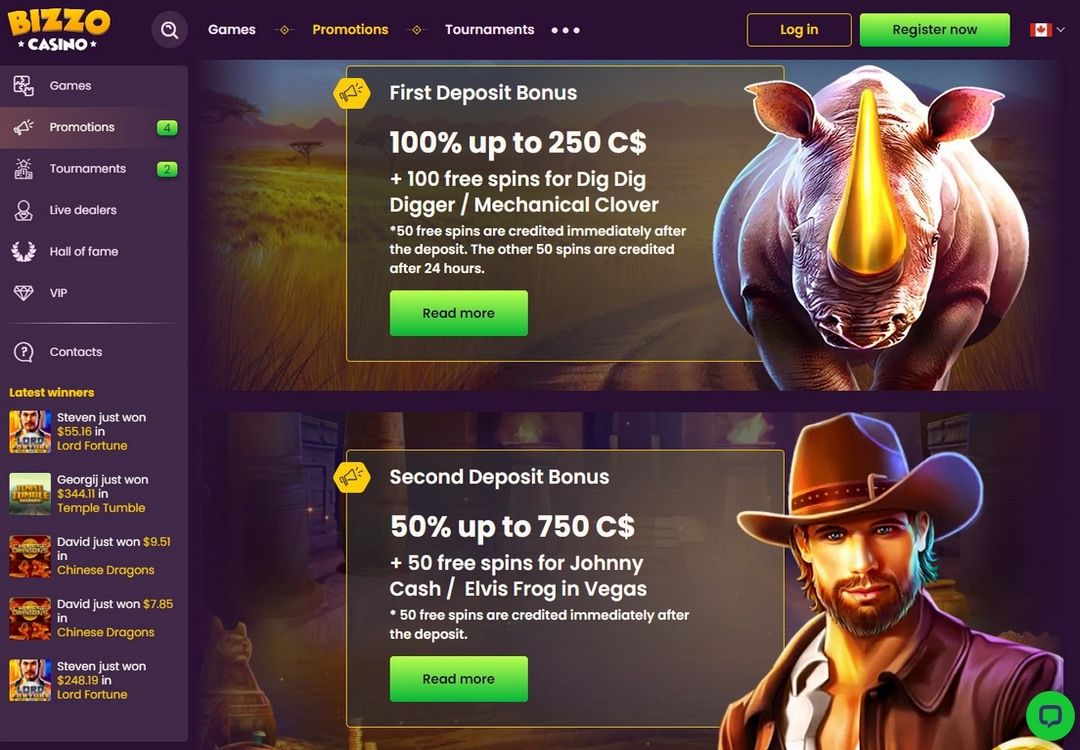1080x750 pixels.
Task: Select Games in top navigation bar
Action: coord(231,30)
